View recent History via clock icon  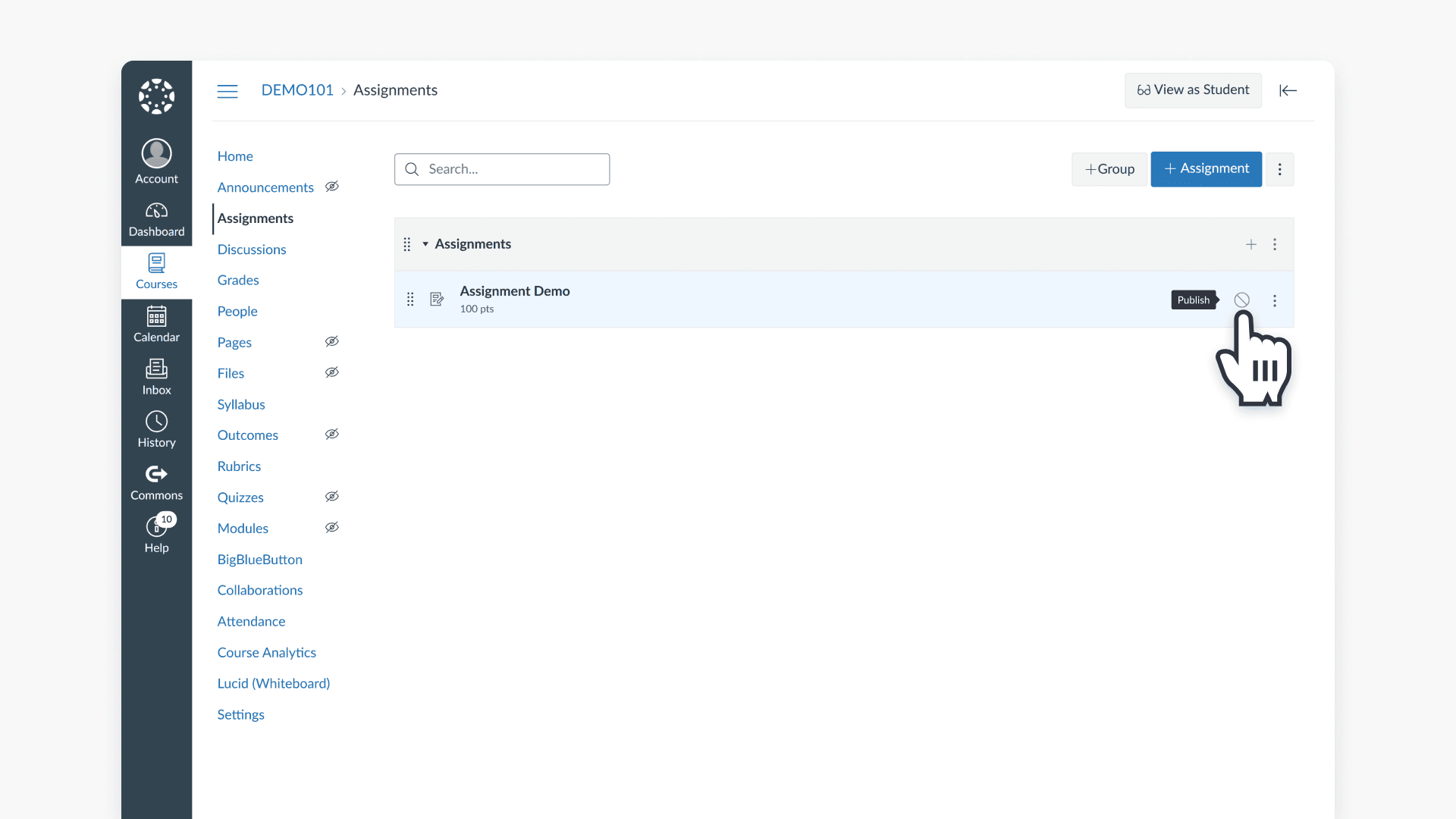tap(156, 429)
